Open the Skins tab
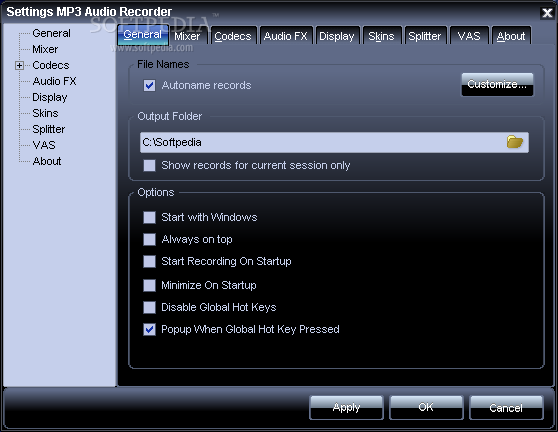558x432 pixels. [x=381, y=36]
